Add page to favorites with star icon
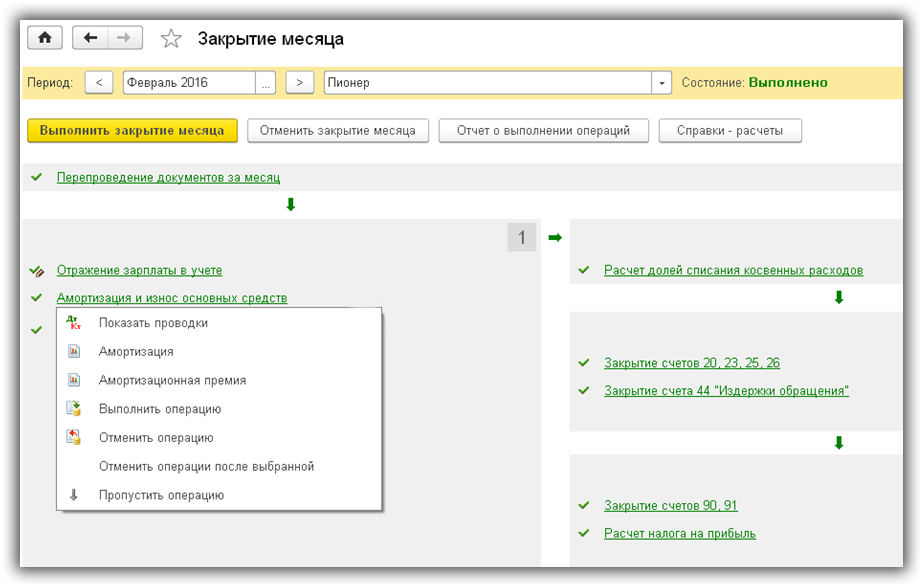 (x=171, y=39)
